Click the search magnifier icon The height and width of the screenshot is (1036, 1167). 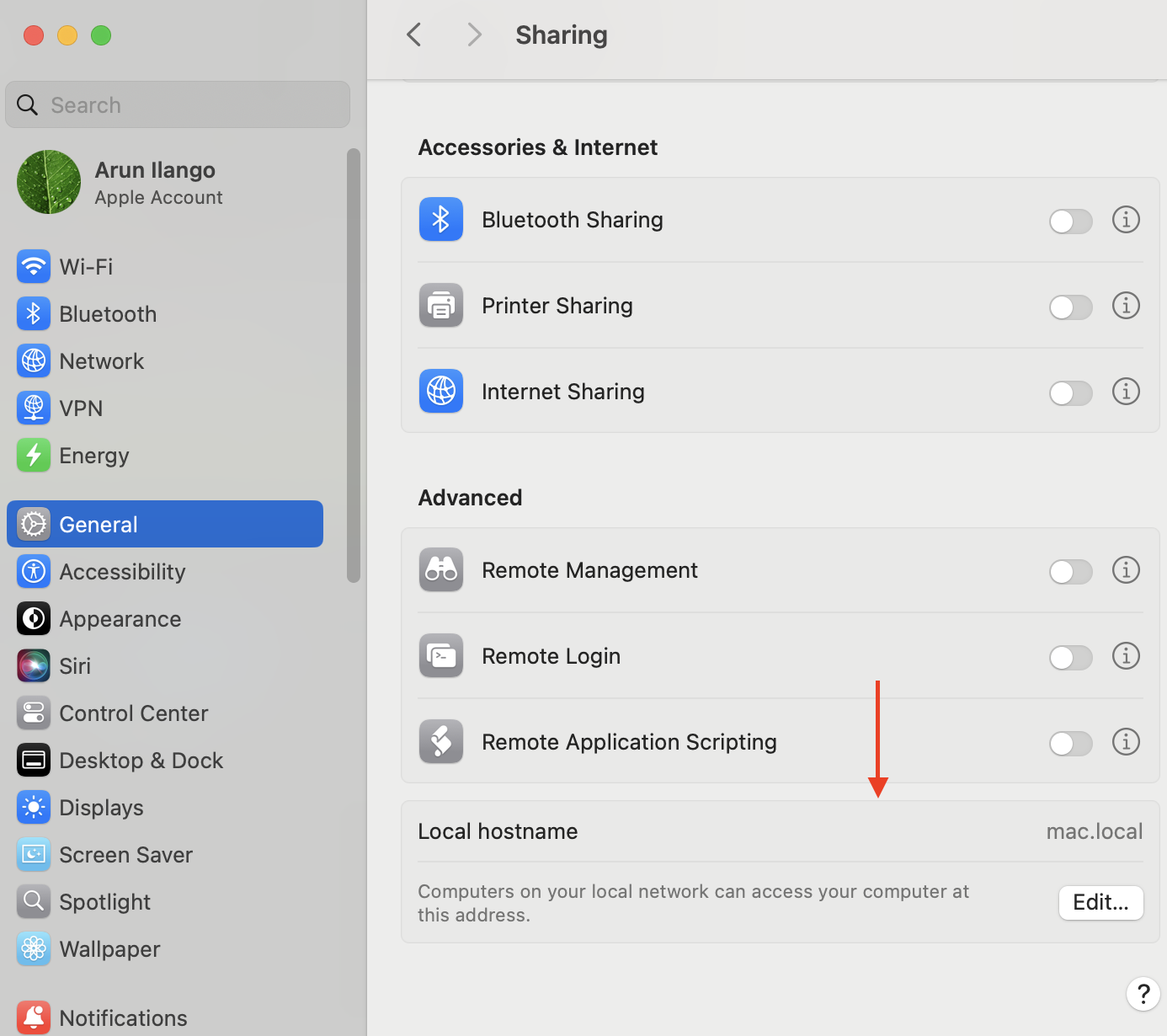pyautogui.click(x=27, y=104)
